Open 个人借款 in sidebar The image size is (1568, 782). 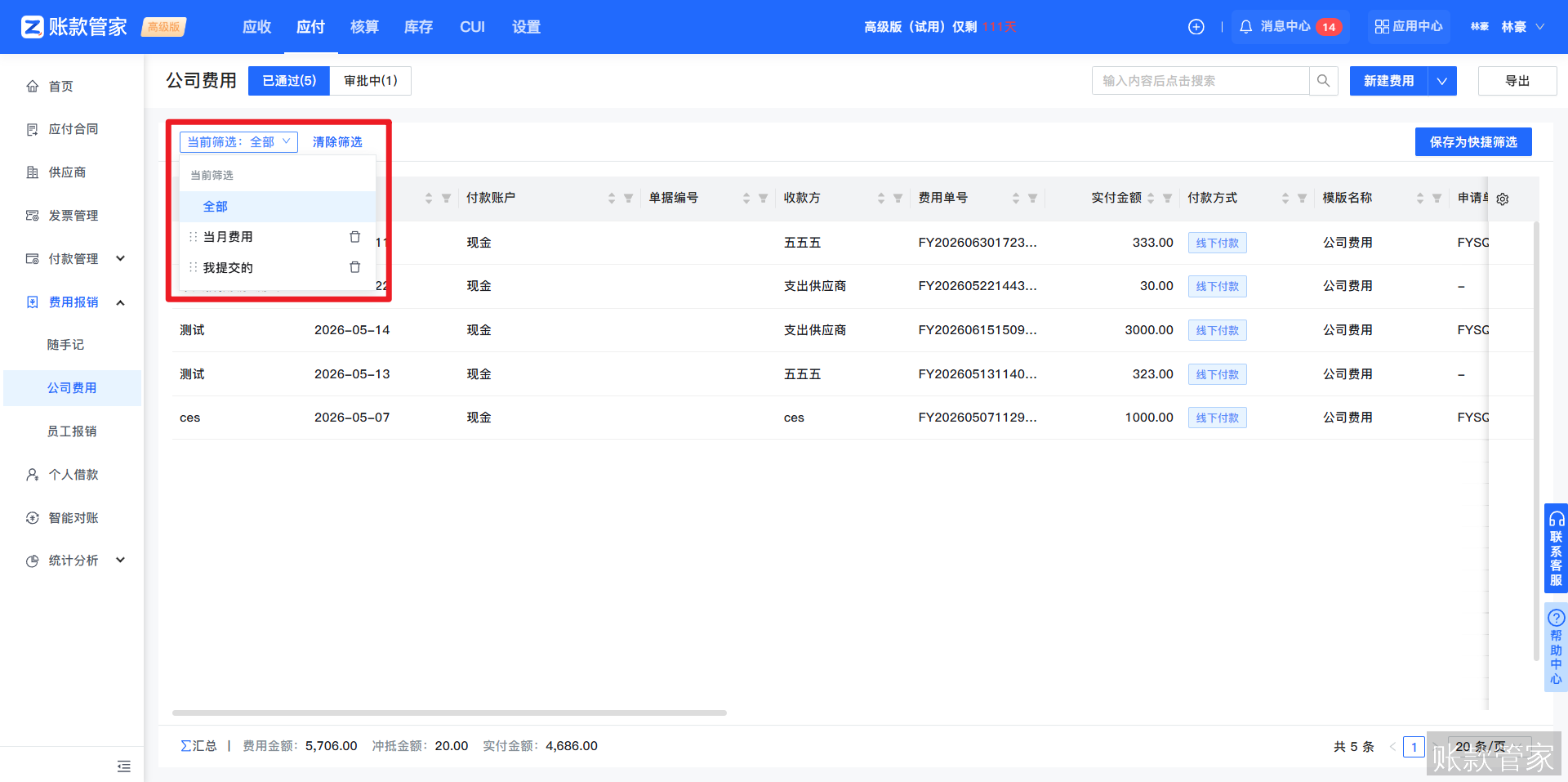[x=72, y=475]
